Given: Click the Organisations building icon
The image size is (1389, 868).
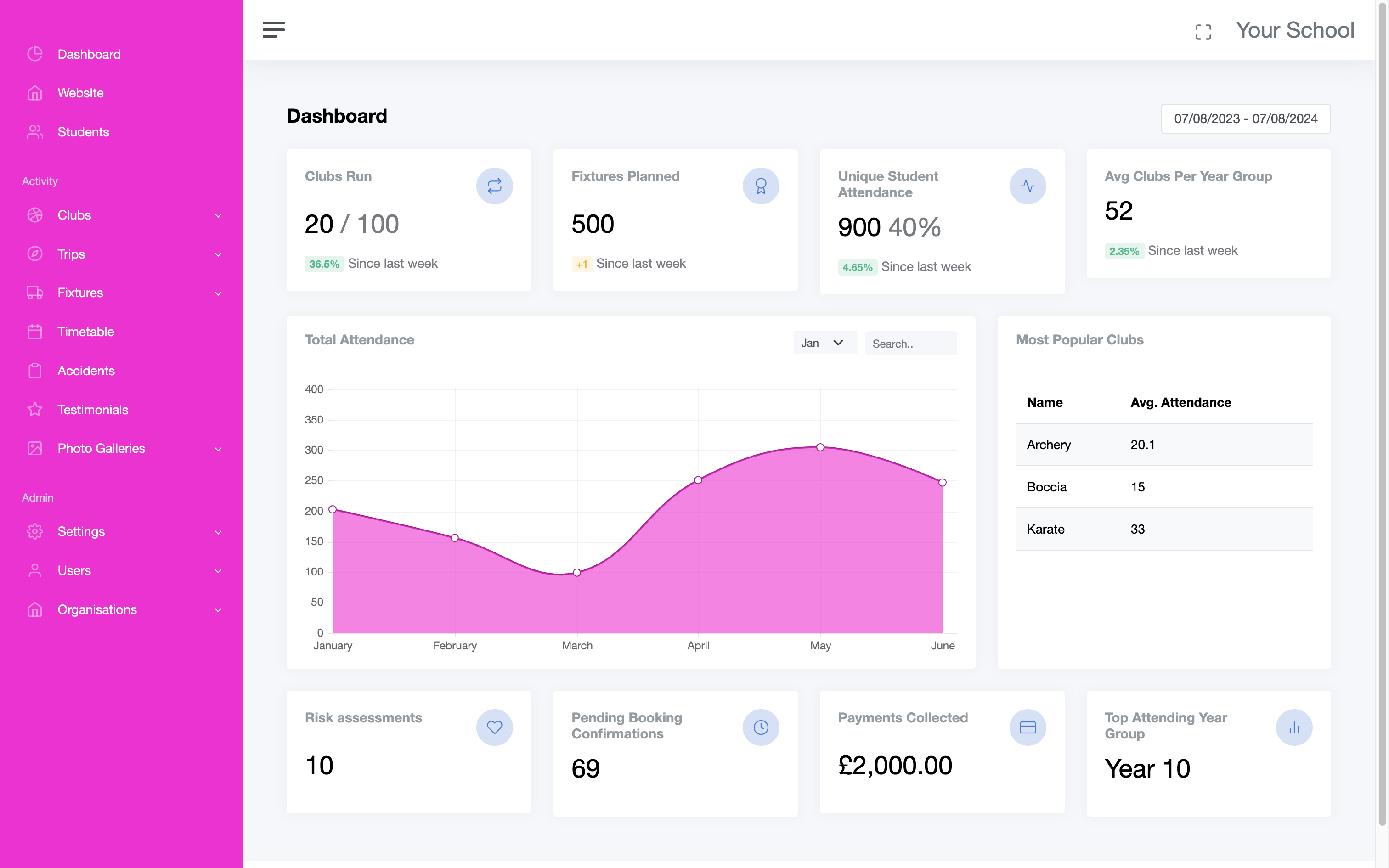Looking at the screenshot, I should coord(35,610).
